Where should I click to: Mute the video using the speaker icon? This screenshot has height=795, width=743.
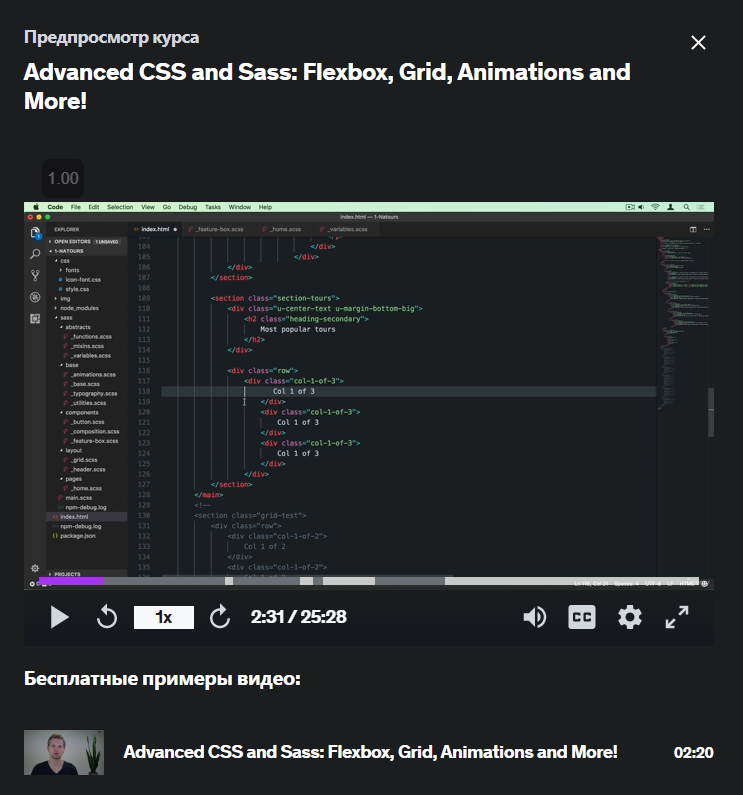coord(535,617)
